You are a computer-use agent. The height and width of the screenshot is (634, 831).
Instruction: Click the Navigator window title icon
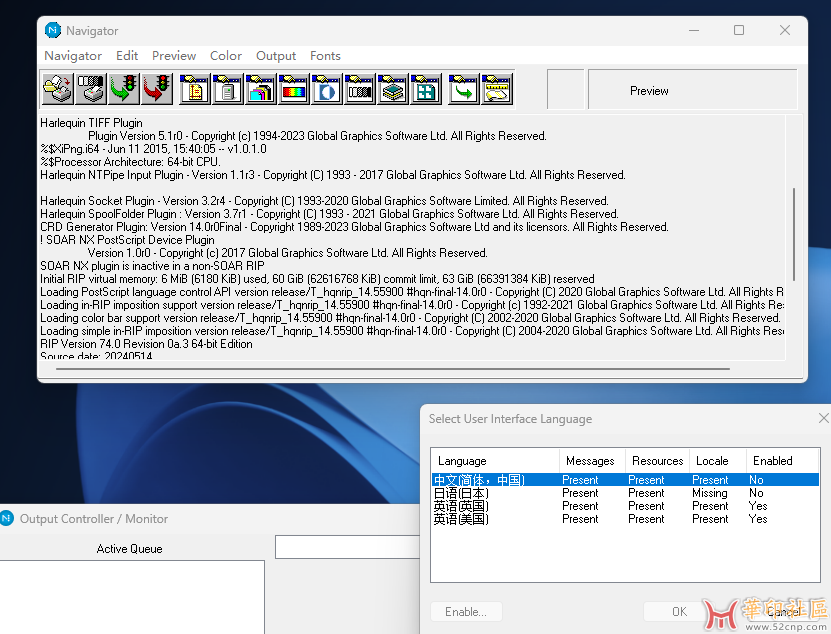(53, 30)
